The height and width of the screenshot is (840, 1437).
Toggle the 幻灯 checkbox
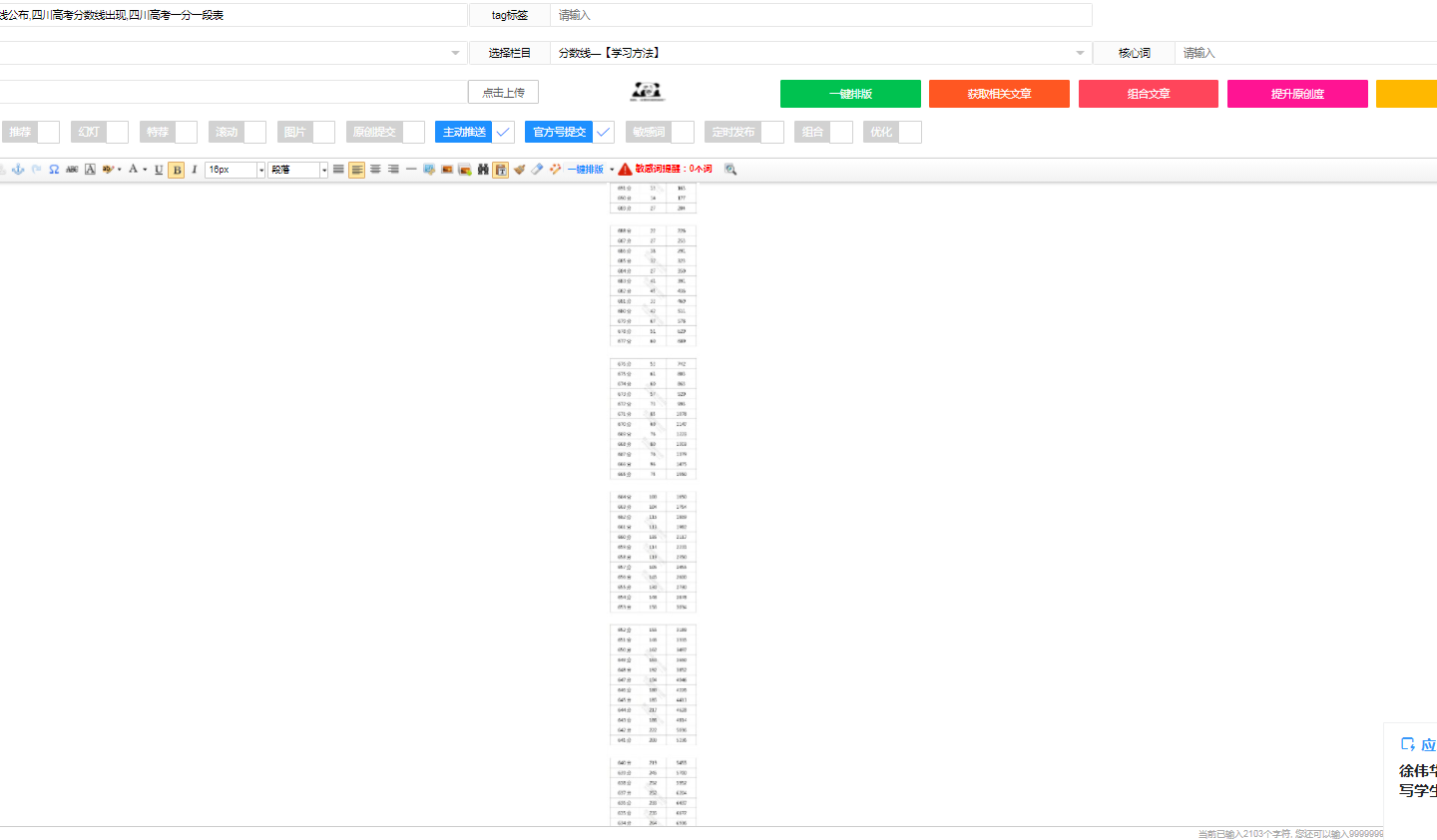click(117, 132)
